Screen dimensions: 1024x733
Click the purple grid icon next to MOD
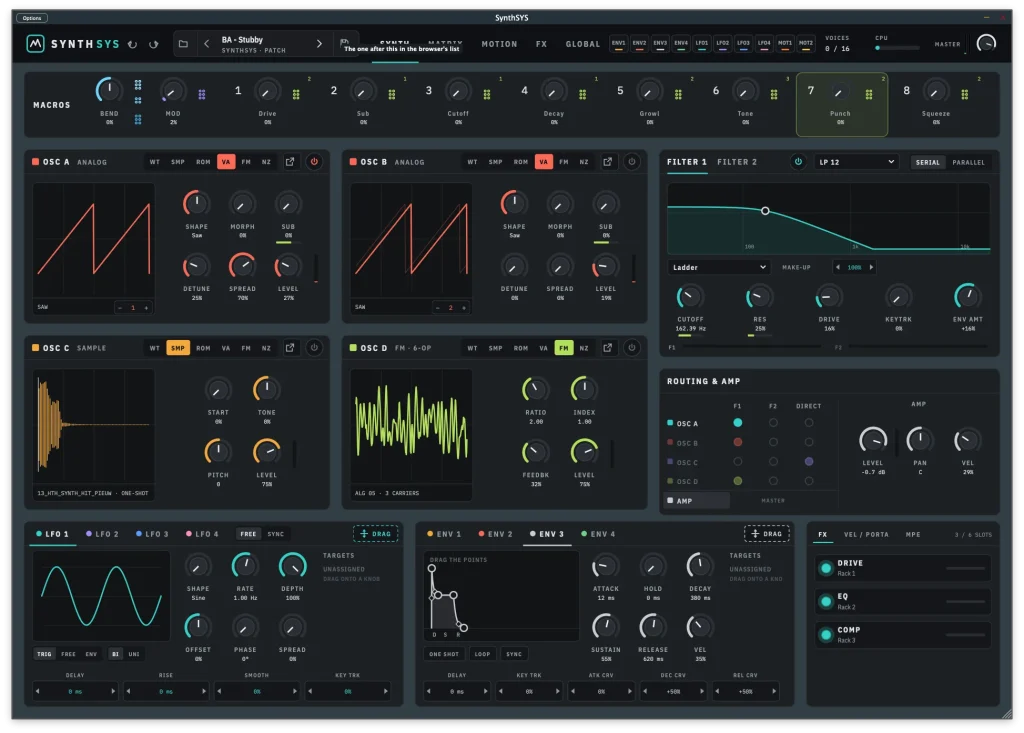click(202, 95)
